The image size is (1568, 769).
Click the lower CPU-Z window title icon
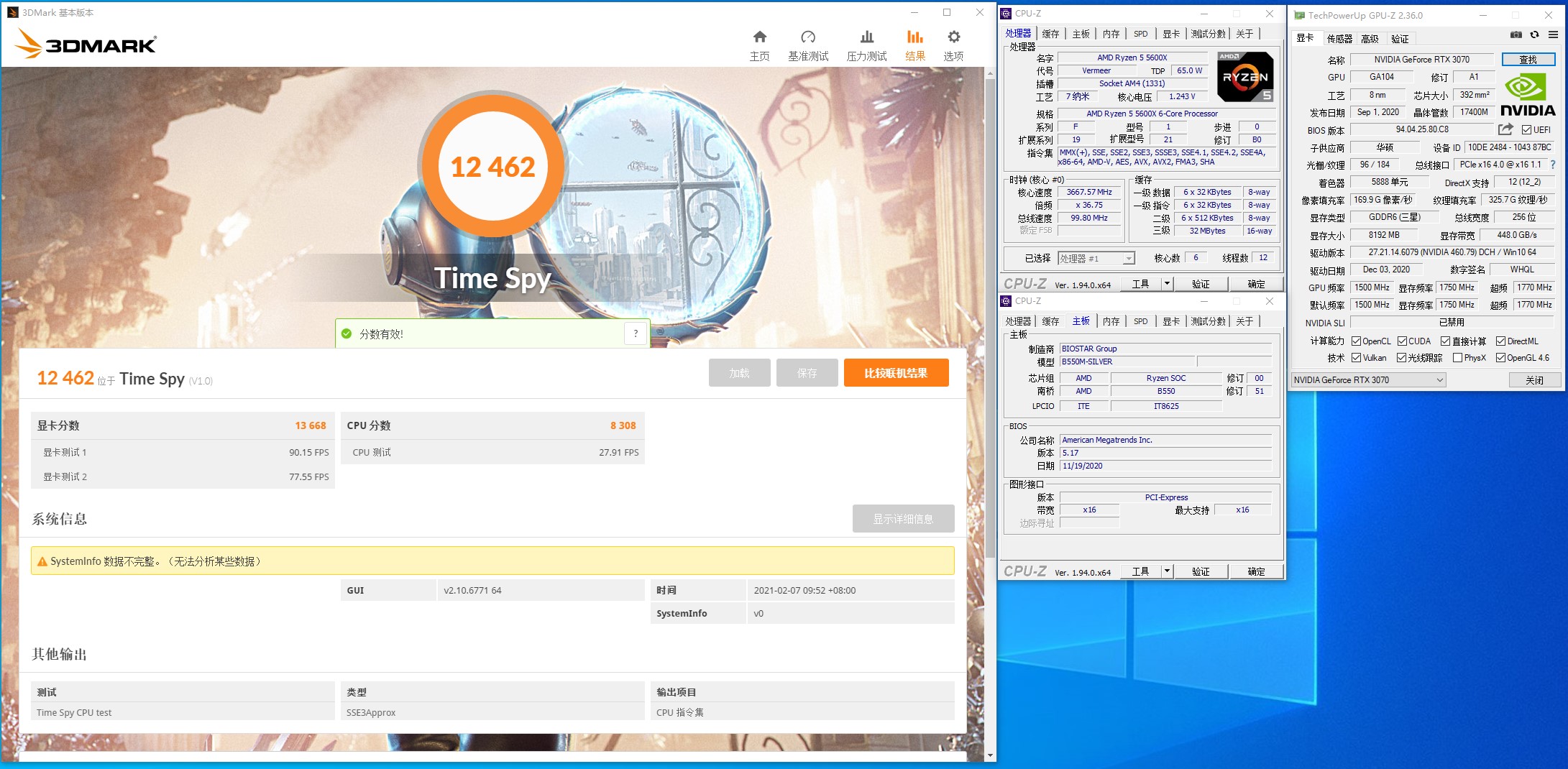[x=1007, y=301]
